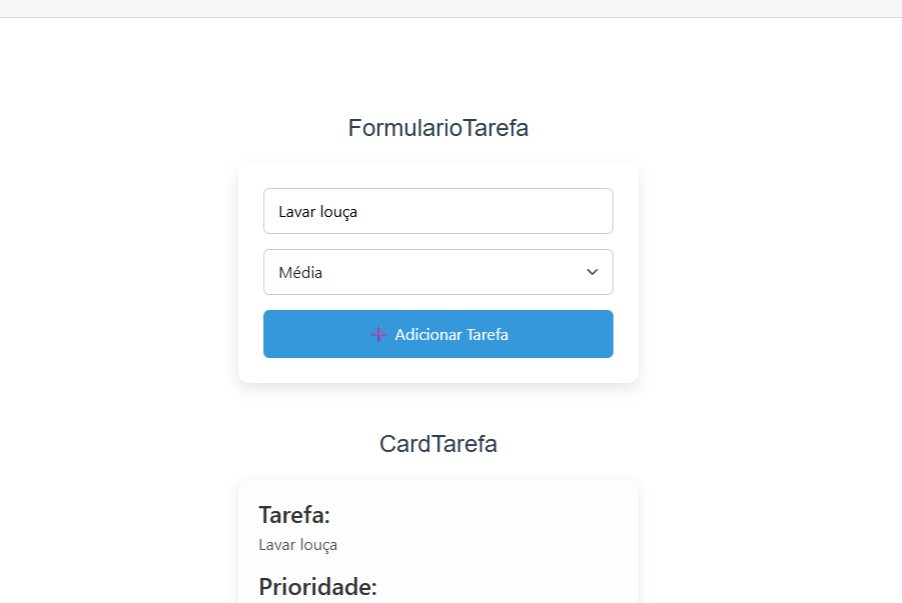Click the blue Adicionar Tarefa button

click(438, 334)
